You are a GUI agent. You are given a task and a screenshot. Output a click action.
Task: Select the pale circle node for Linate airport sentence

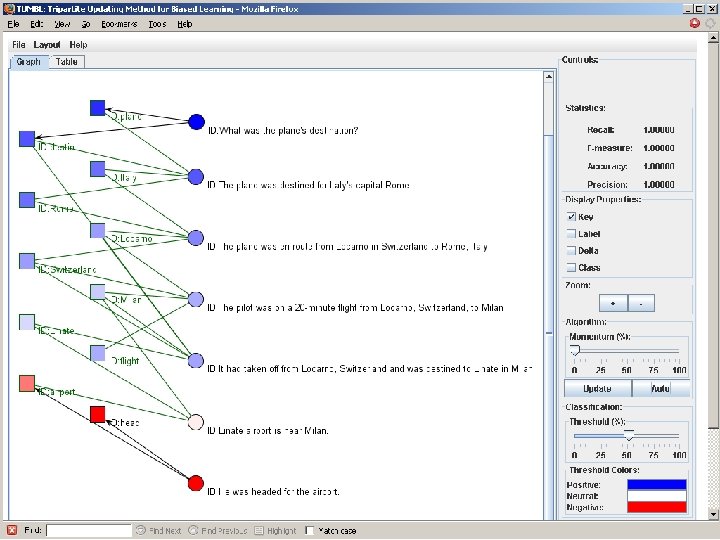pyautogui.click(x=196, y=422)
